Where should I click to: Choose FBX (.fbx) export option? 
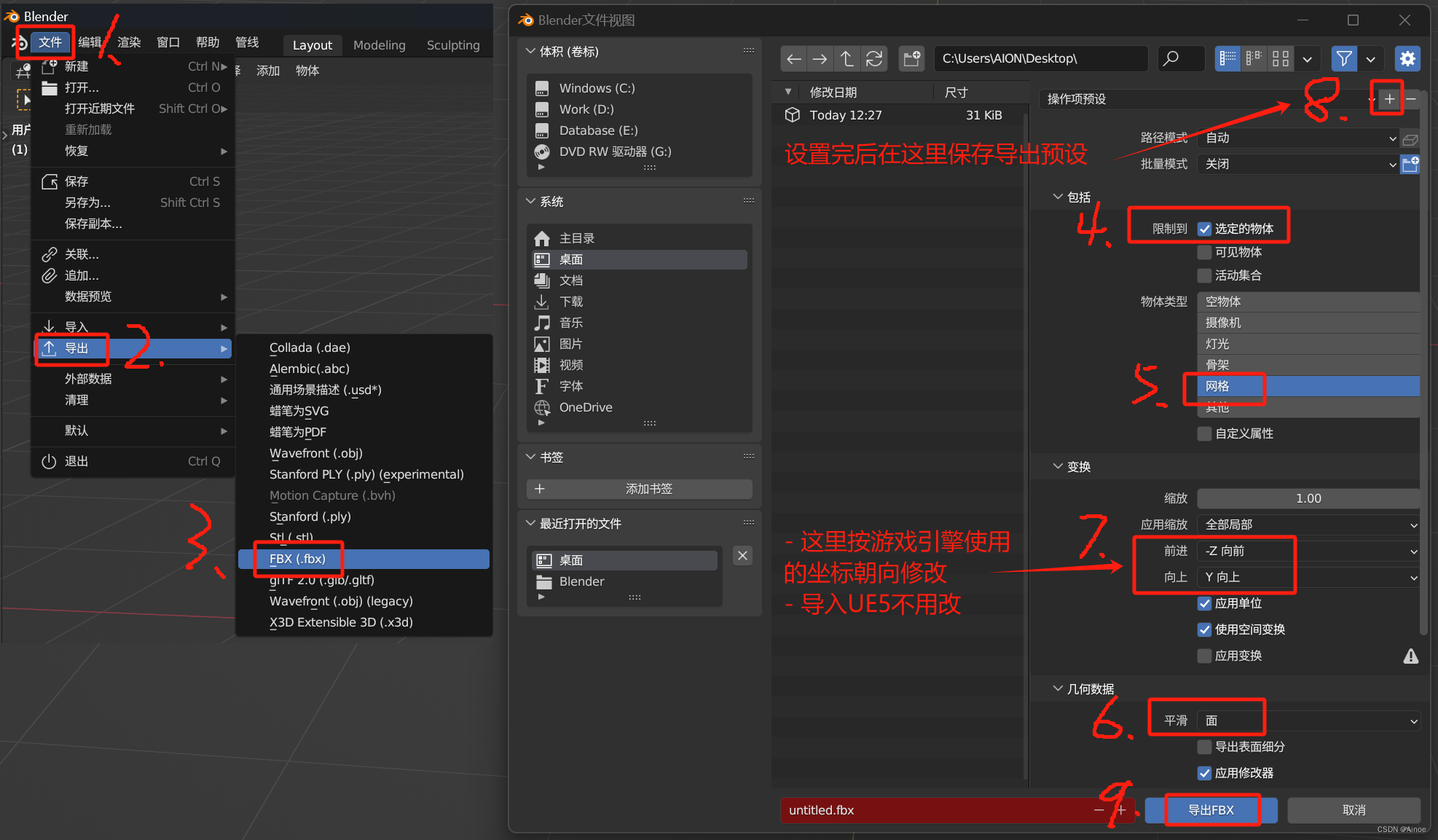coord(364,559)
